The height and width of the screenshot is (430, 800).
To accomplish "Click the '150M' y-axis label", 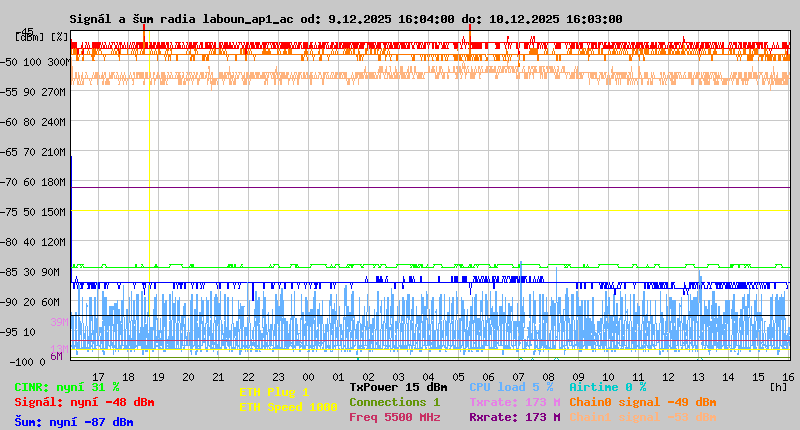I will pos(56,212).
